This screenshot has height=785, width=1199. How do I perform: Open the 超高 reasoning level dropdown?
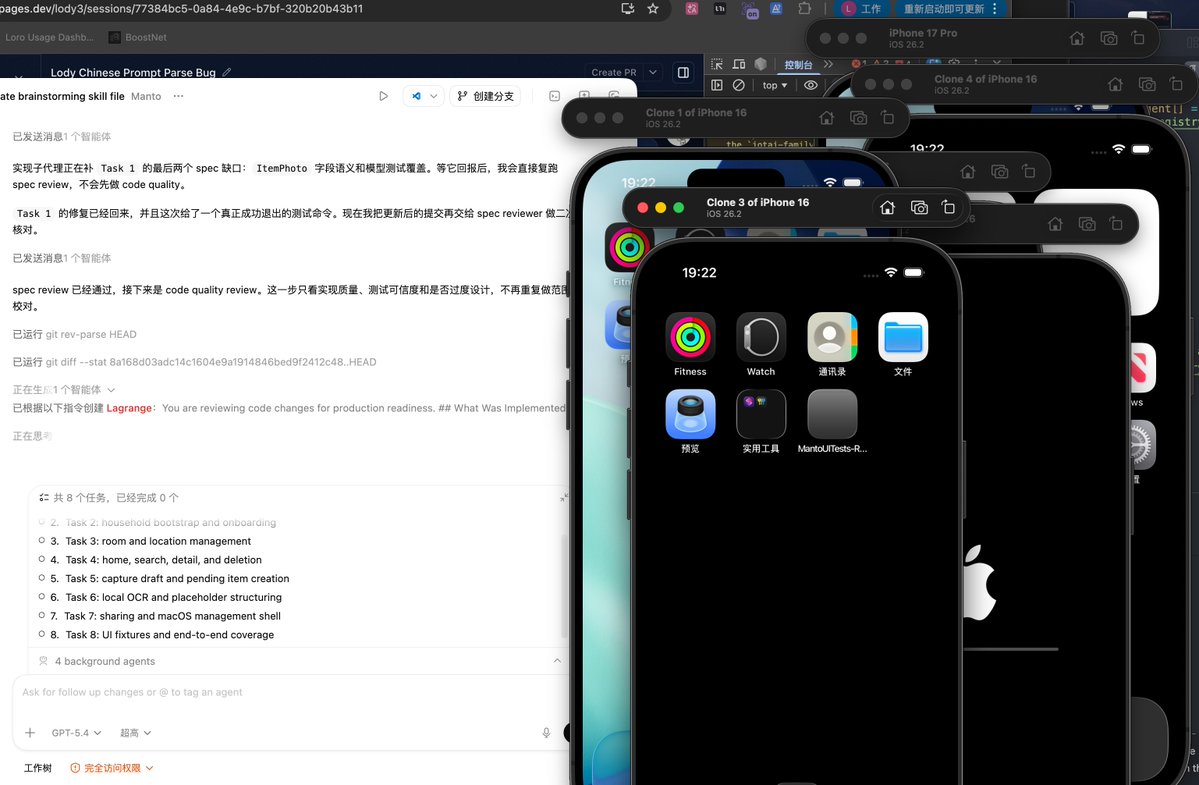135,732
